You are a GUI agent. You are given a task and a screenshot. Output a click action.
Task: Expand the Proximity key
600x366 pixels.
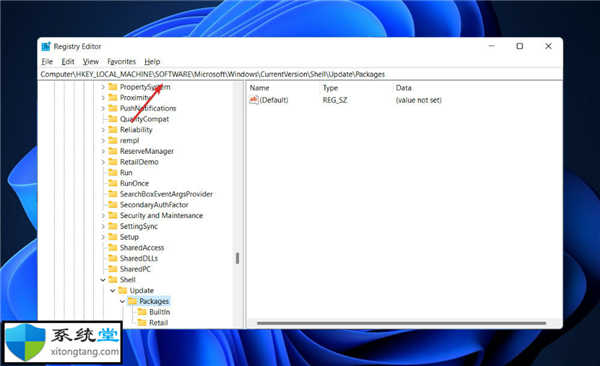103,98
